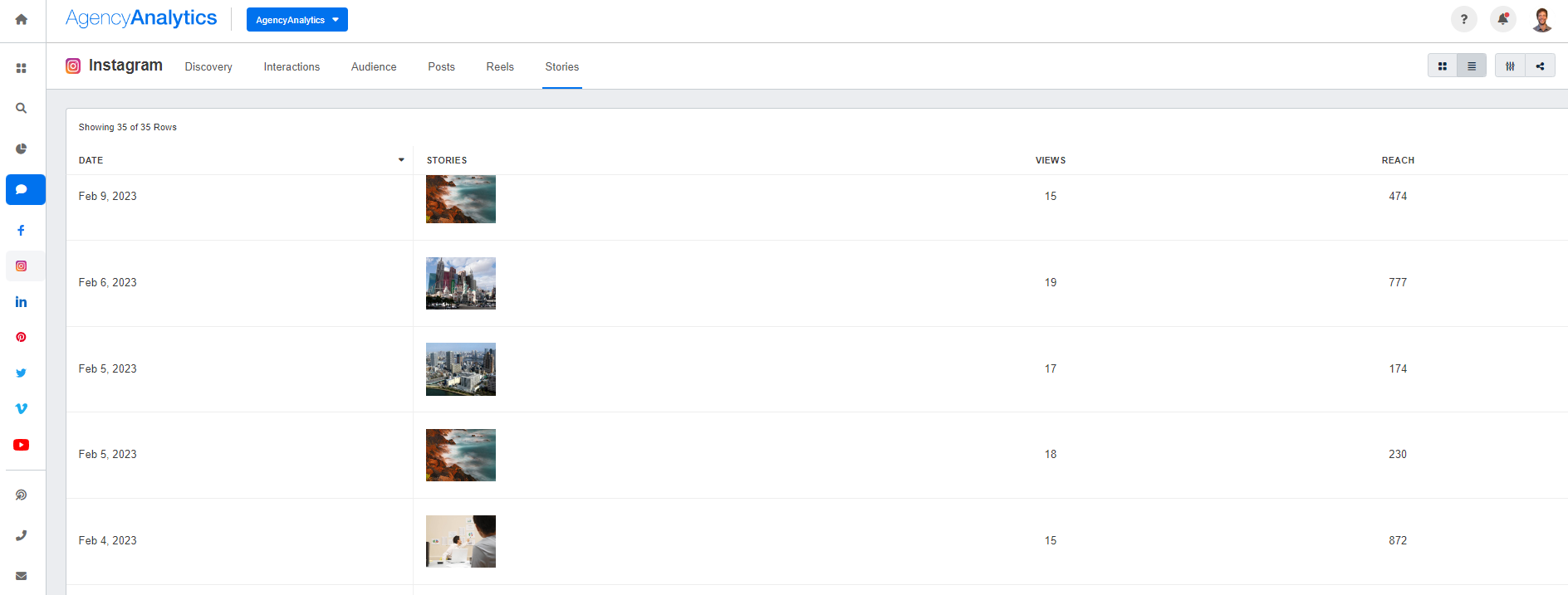Open the Twitter integration in sidebar
Screen dimensions: 1568x595
[22, 373]
